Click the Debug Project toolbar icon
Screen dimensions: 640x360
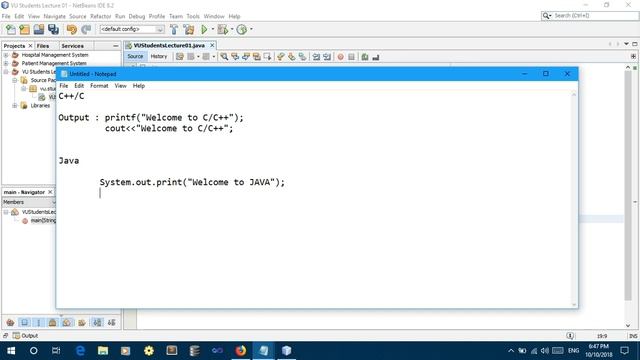coord(222,29)
